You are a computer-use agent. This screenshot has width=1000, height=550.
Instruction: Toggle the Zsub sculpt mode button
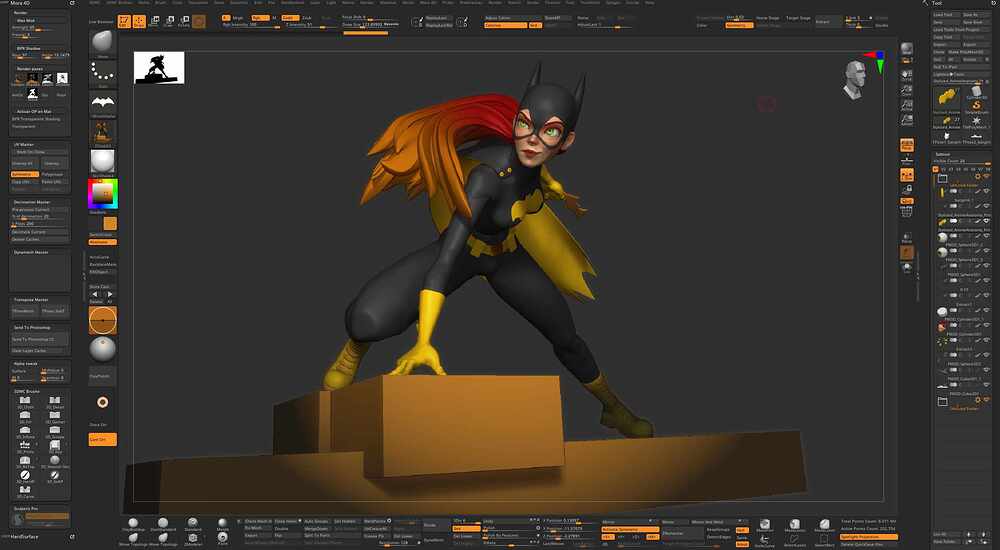click(x=307, y=18)
